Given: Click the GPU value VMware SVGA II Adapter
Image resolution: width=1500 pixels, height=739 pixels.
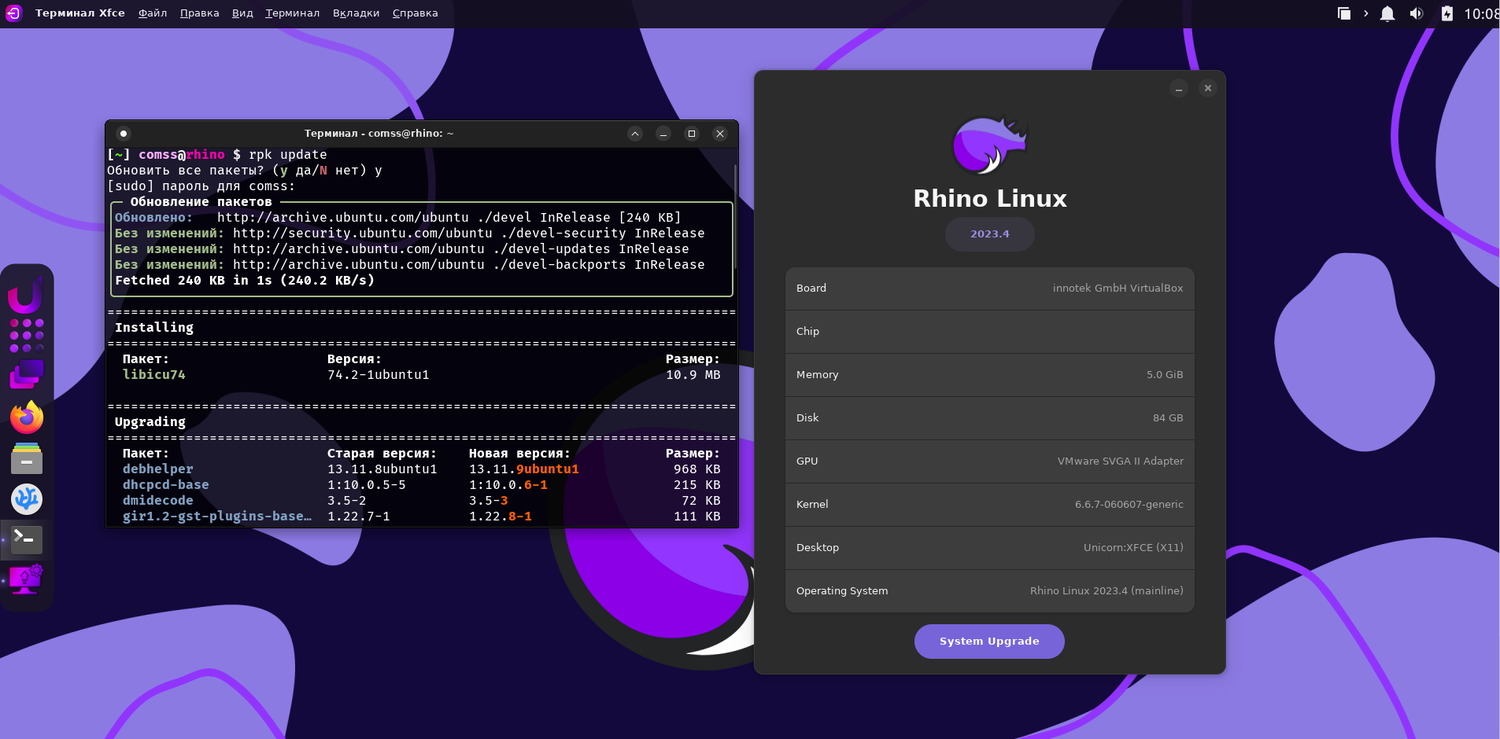Looking at the screenshot, I should click(1121, 461).
